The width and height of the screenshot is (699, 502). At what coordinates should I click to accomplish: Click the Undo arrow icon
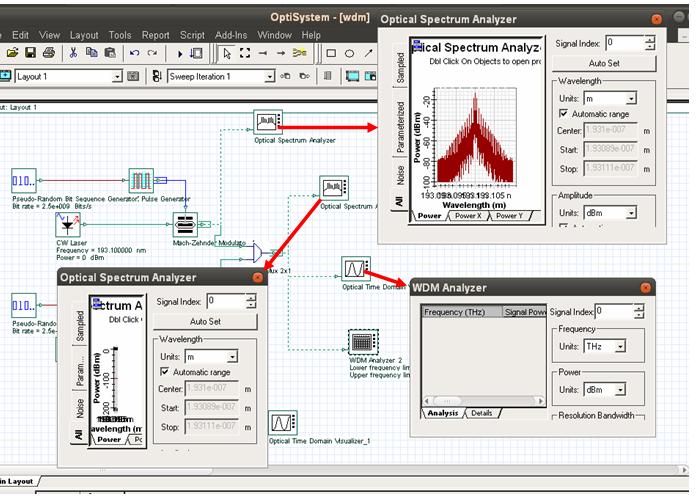point(134,53)
